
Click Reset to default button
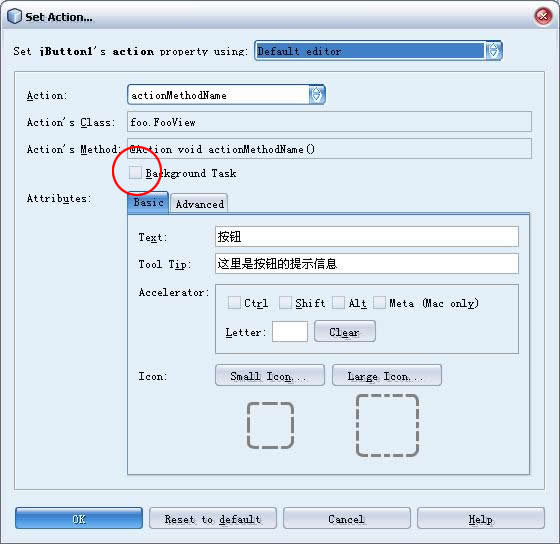point(213,518)
